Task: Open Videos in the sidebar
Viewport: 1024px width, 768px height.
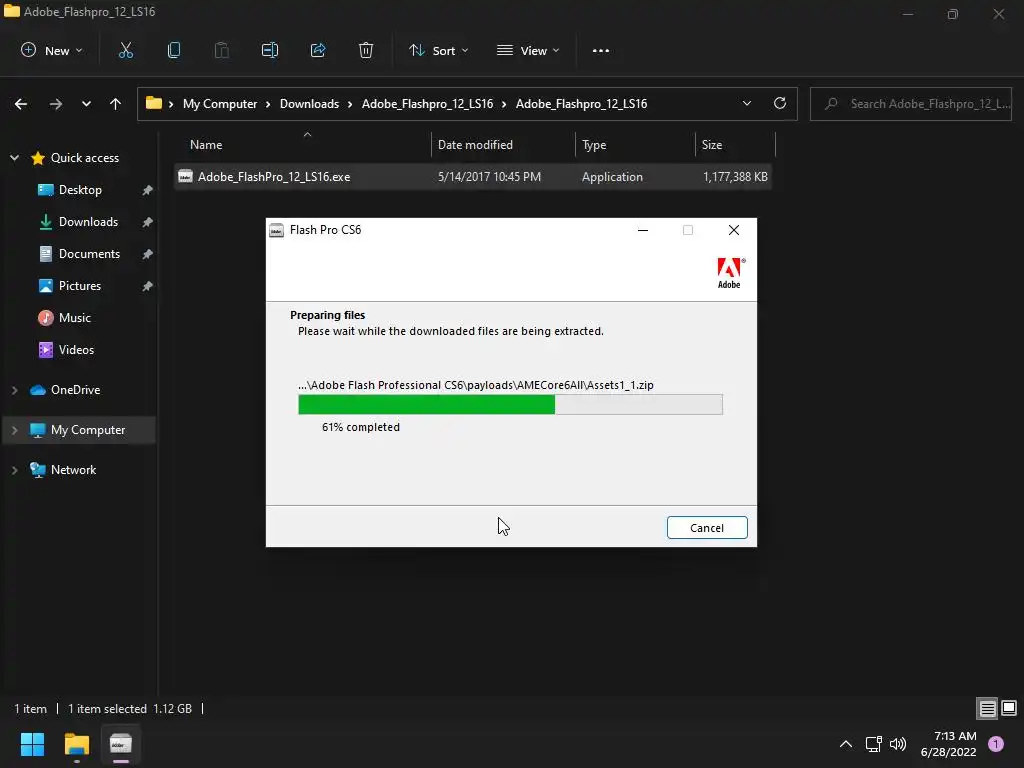Action: [x=76, y=349]
